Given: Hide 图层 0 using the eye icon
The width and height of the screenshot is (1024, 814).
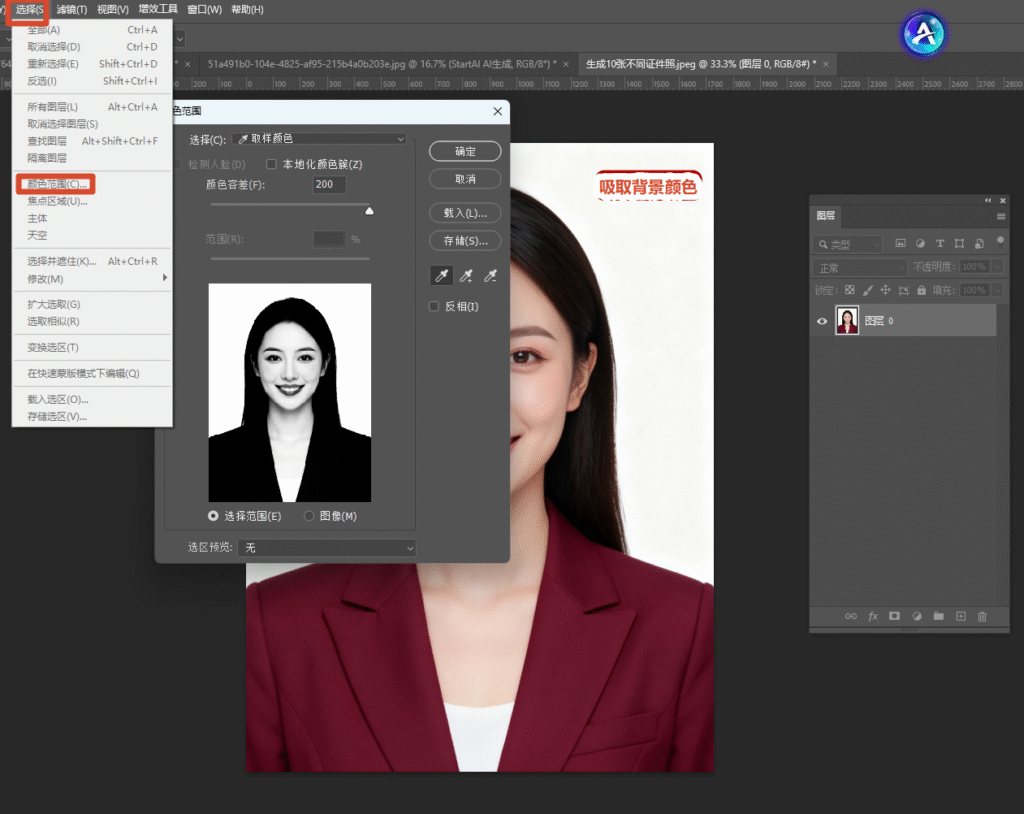Looking at the screenshot, I should (822, 321).
